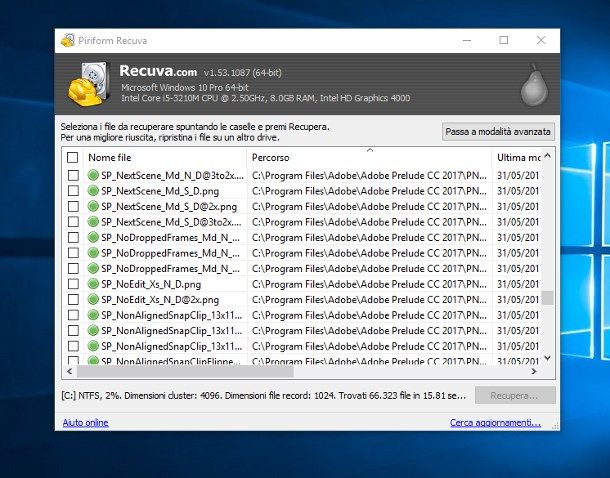This screenshot has width=610, height=478.
Task: Click path cell of SP_NextScene_Md_S_D.png row
Action: pyautogui.click(x=369, y=191)
